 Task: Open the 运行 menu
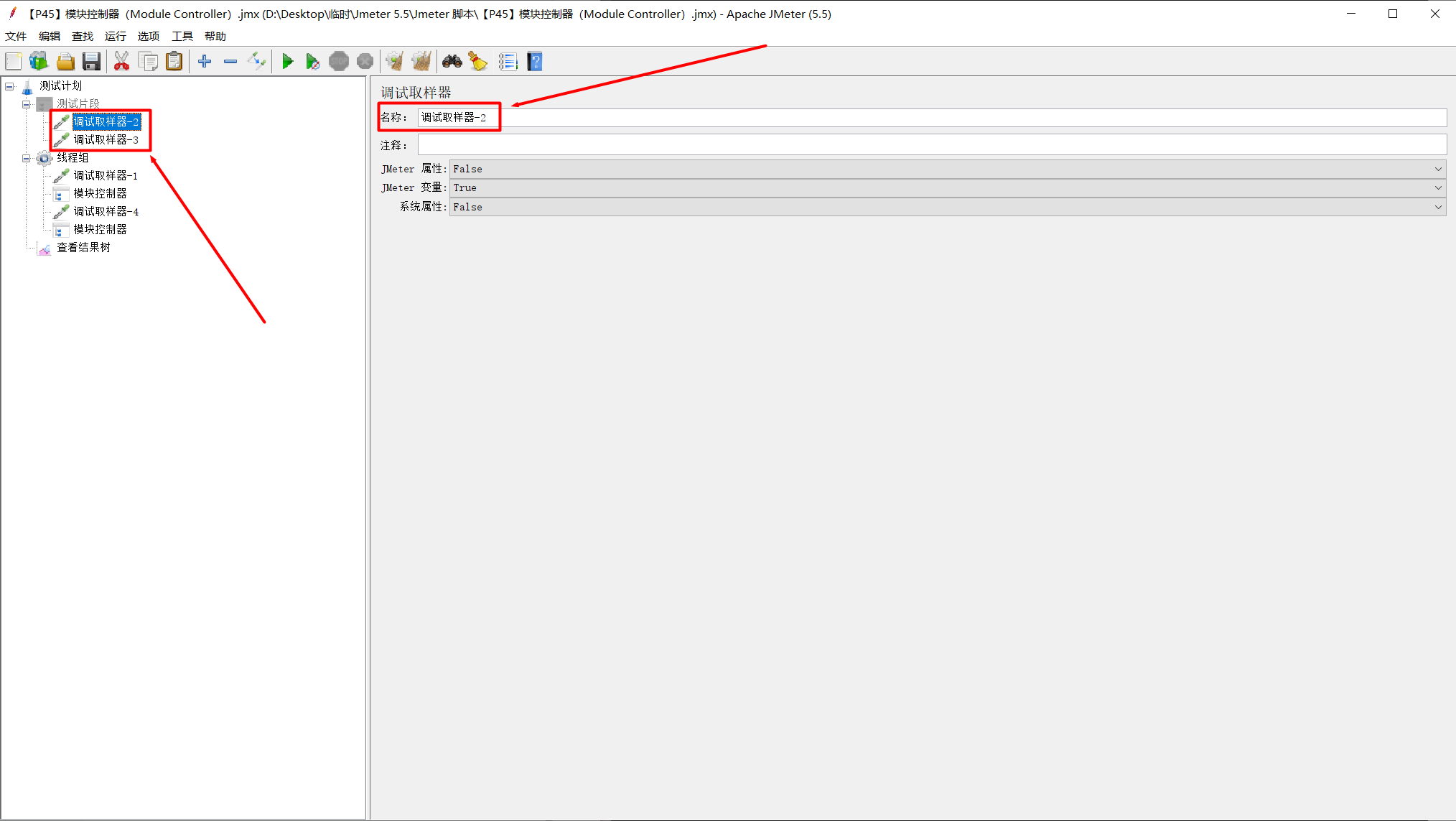[115, 36]
